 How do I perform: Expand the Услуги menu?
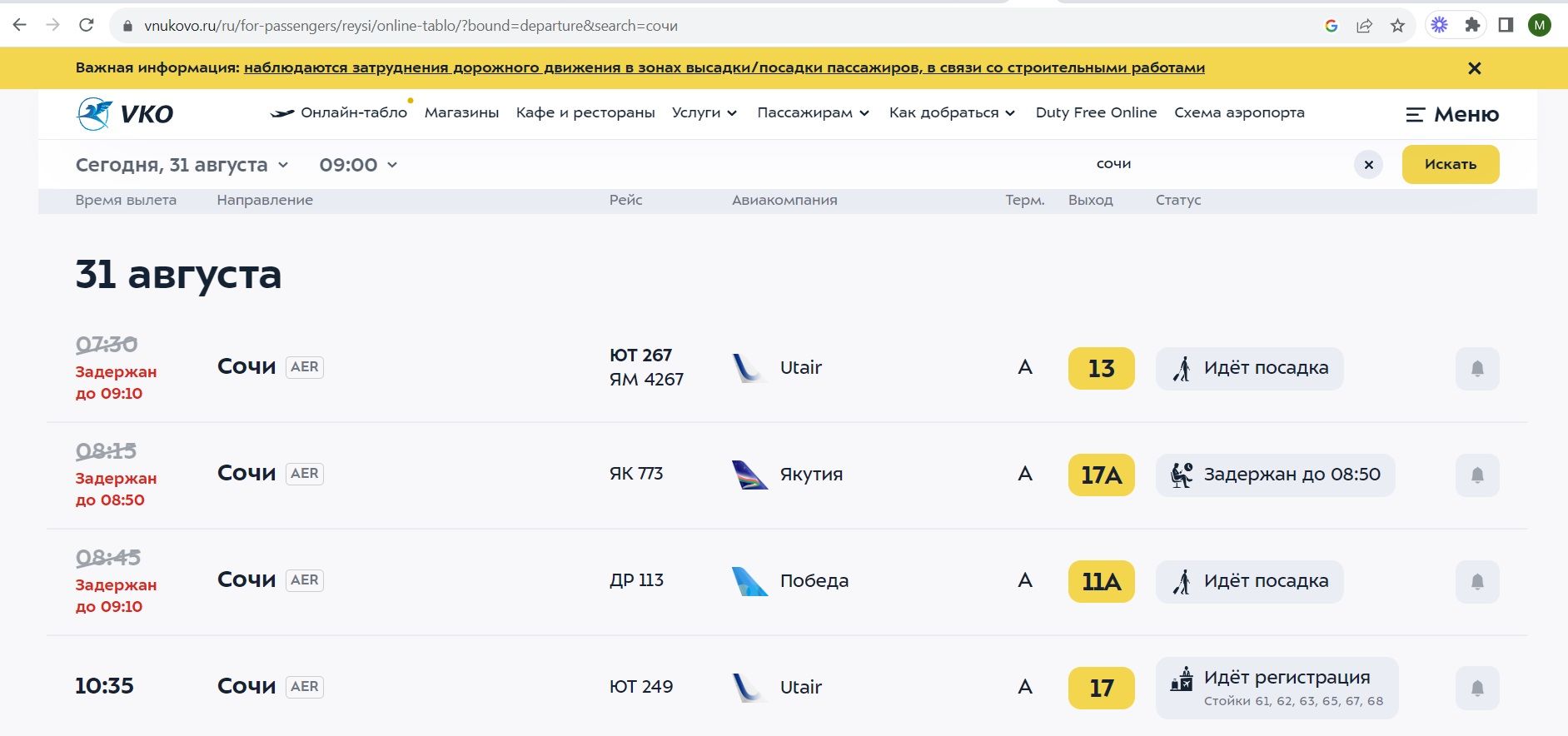(x=704, y=112)
